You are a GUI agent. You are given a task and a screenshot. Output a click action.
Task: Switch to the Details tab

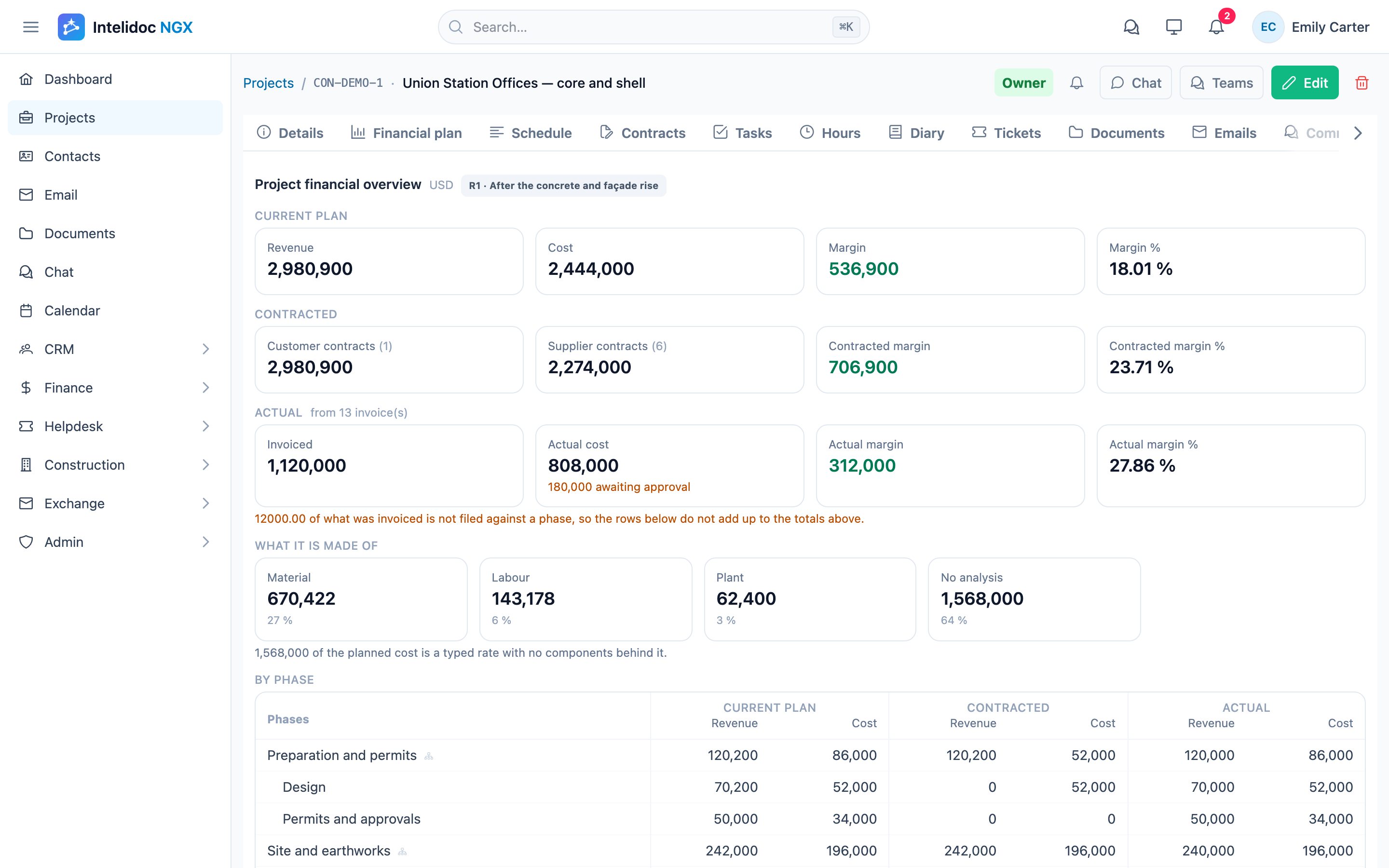tap(290, 133)
